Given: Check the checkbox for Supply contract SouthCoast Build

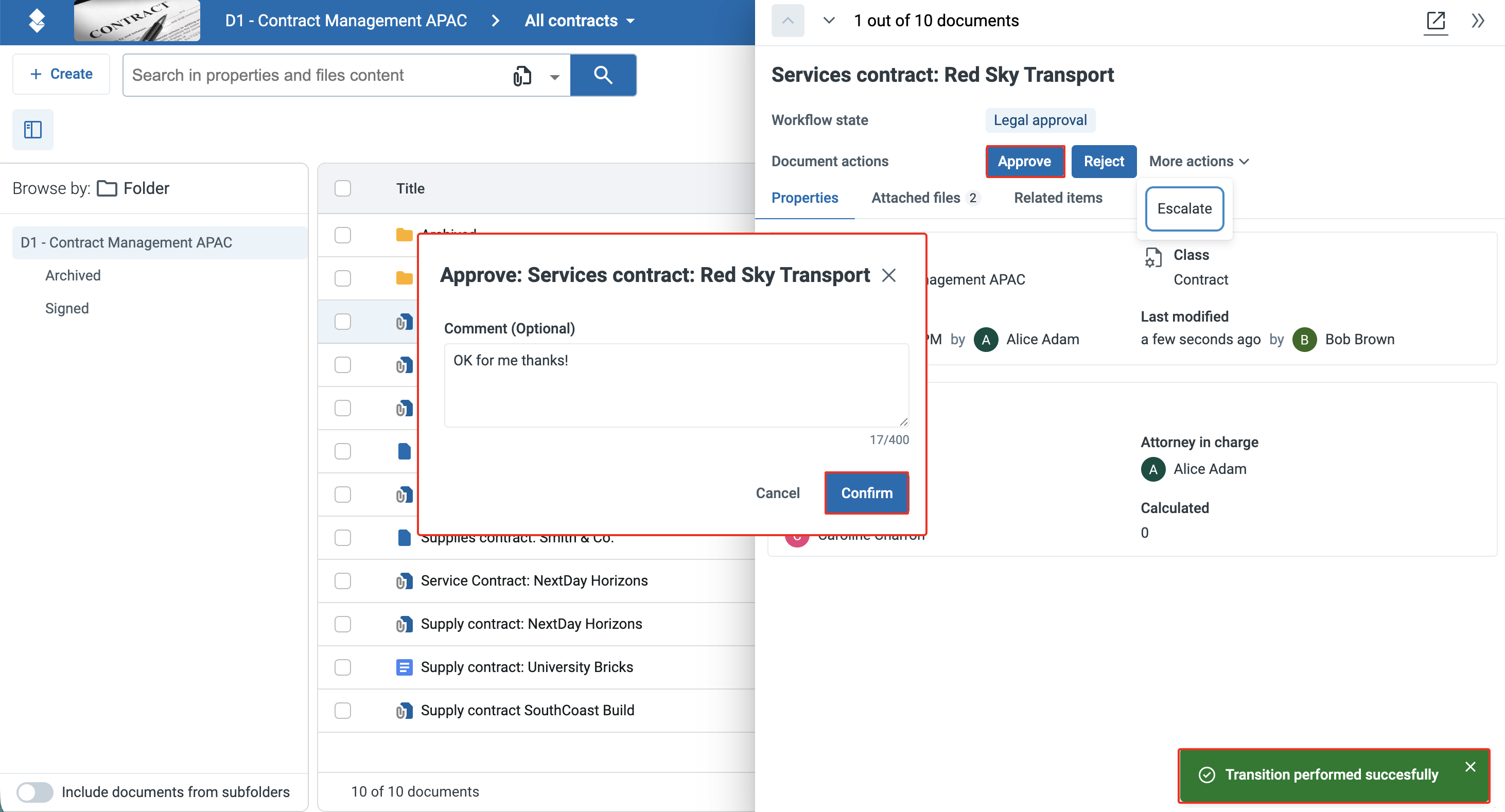Looking at the screenshot, I should click(343, 711).
